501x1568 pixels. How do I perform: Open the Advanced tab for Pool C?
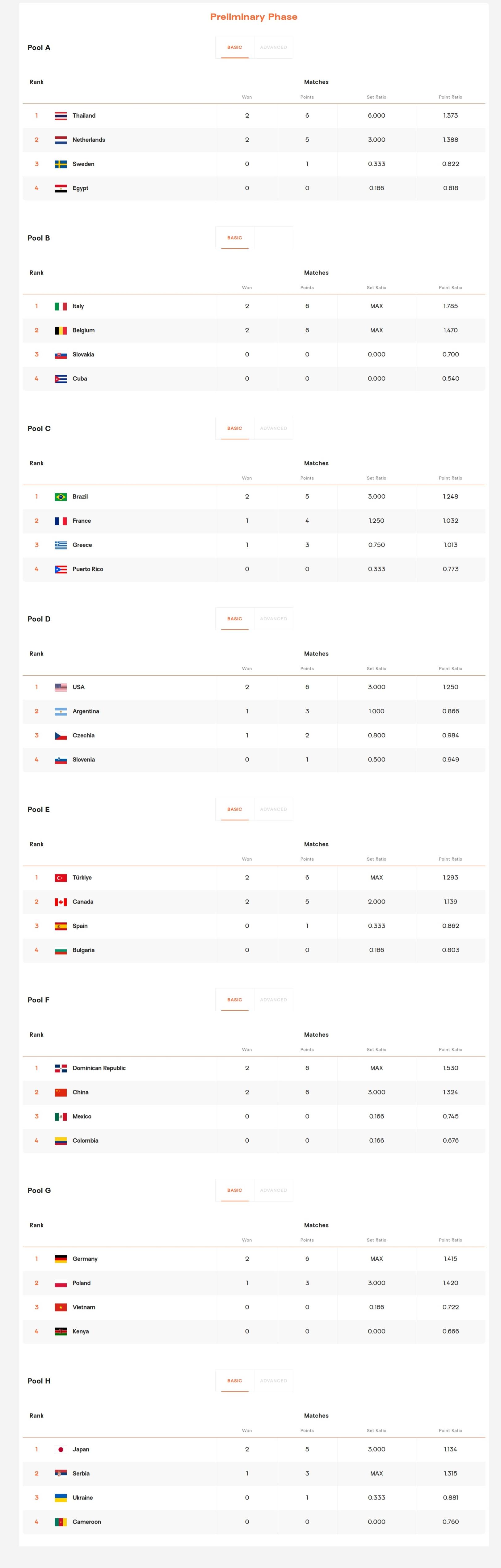tap(273, 428)
